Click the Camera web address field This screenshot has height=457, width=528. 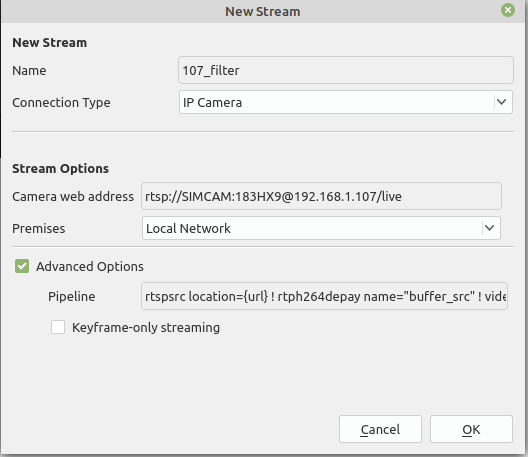321,196
